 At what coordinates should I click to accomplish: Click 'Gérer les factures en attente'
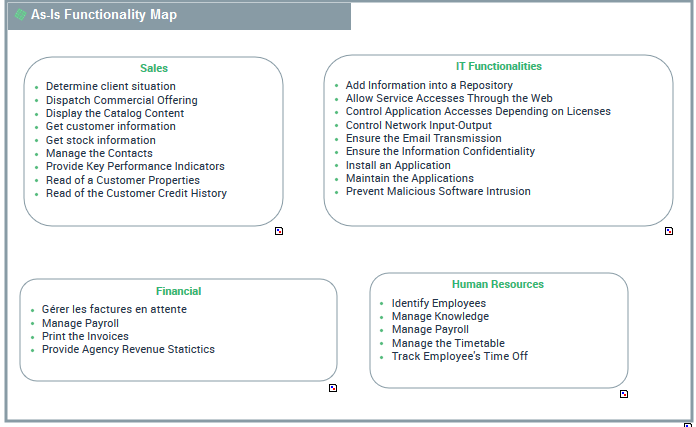114,310
